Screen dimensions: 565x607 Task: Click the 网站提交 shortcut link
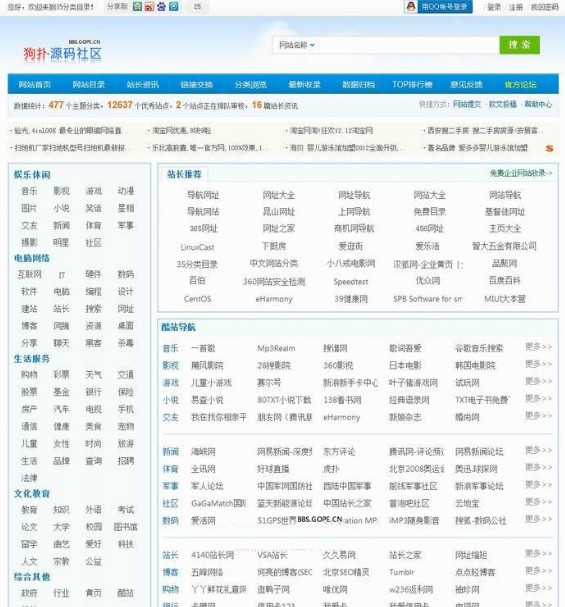pos(467,104)
